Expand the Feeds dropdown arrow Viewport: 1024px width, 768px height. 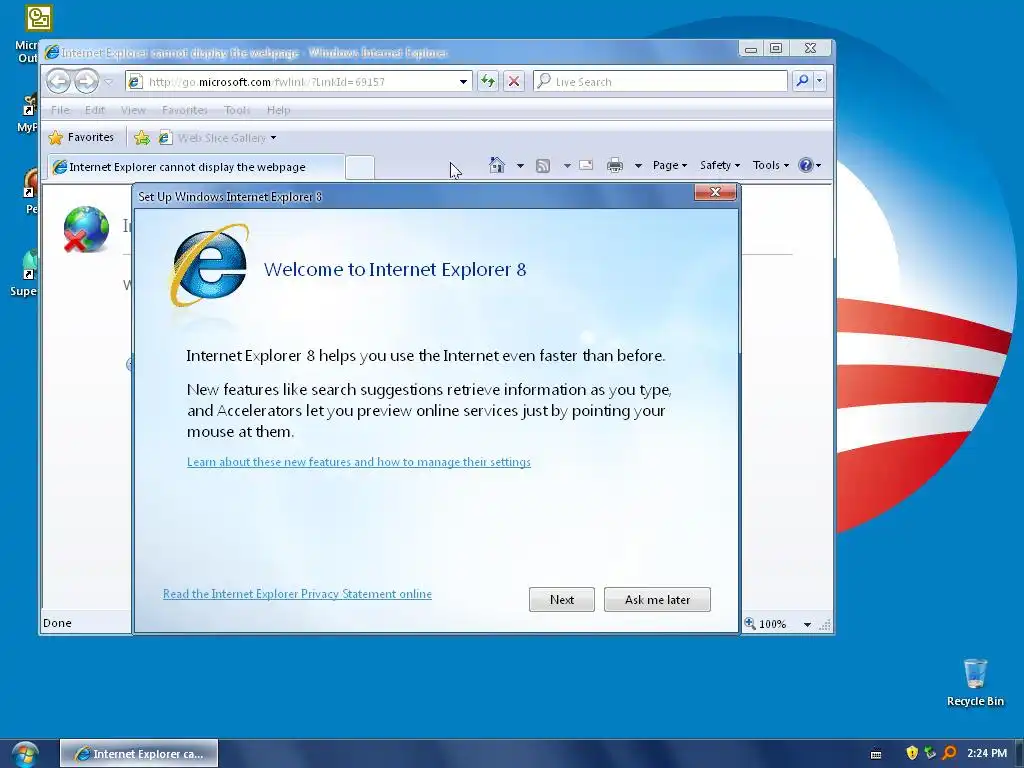568,166
